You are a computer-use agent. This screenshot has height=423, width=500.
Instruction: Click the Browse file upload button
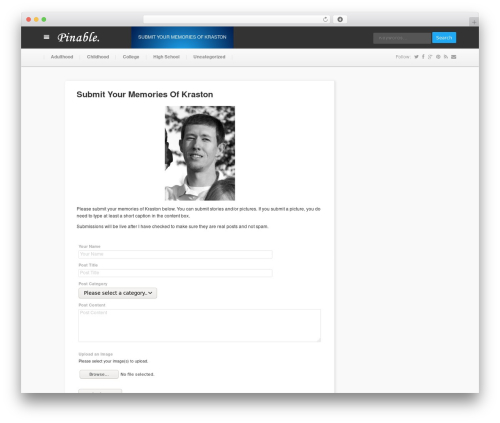pyautogui.click(x=99, y=374)
